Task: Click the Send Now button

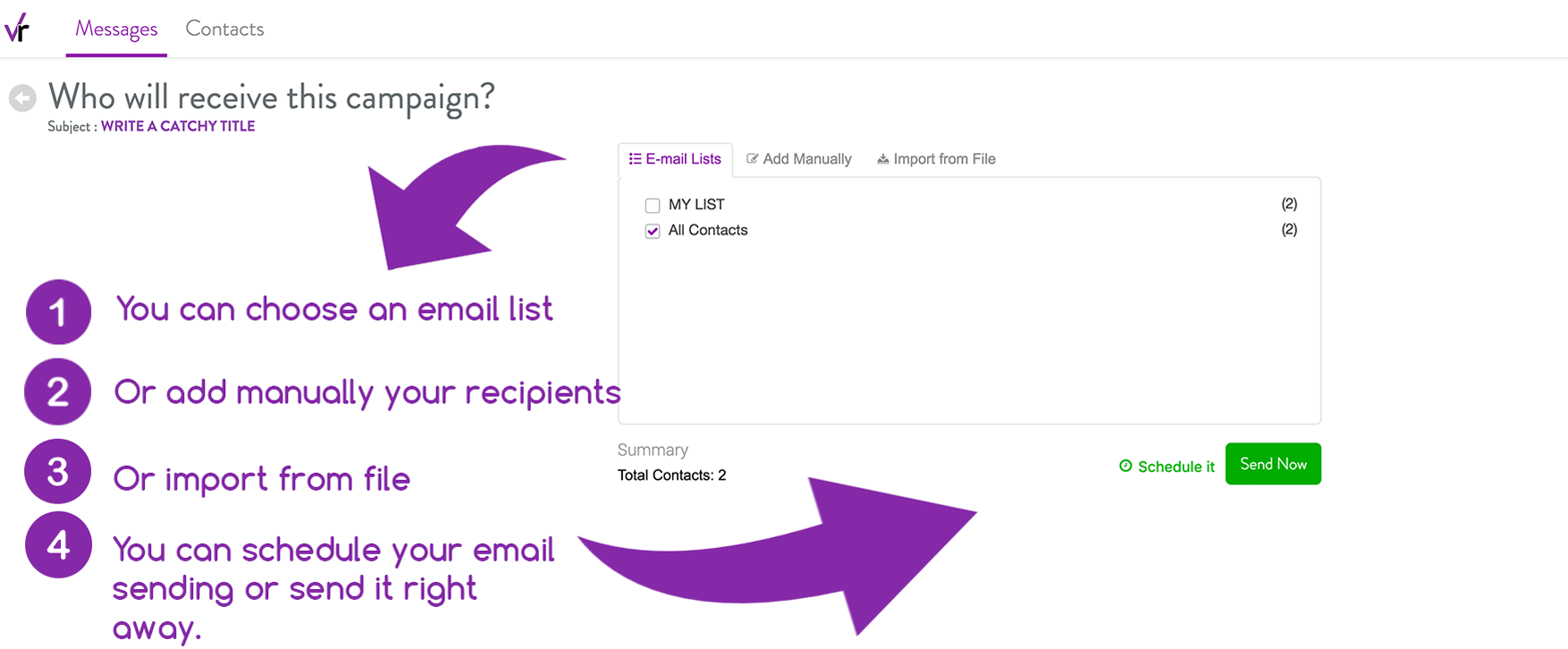Action: pos(1273,463)
